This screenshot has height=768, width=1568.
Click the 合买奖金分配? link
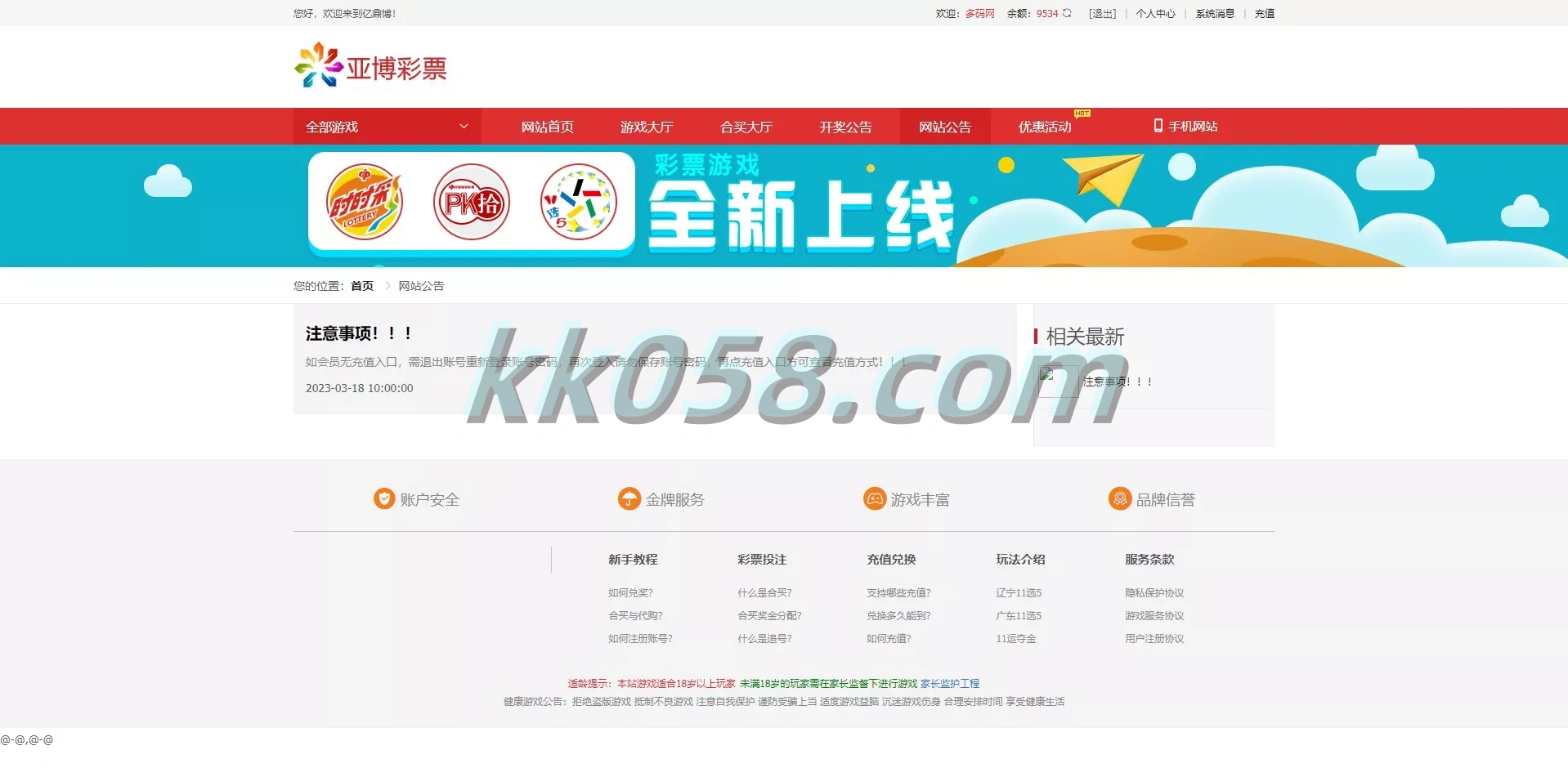point(769,616)
